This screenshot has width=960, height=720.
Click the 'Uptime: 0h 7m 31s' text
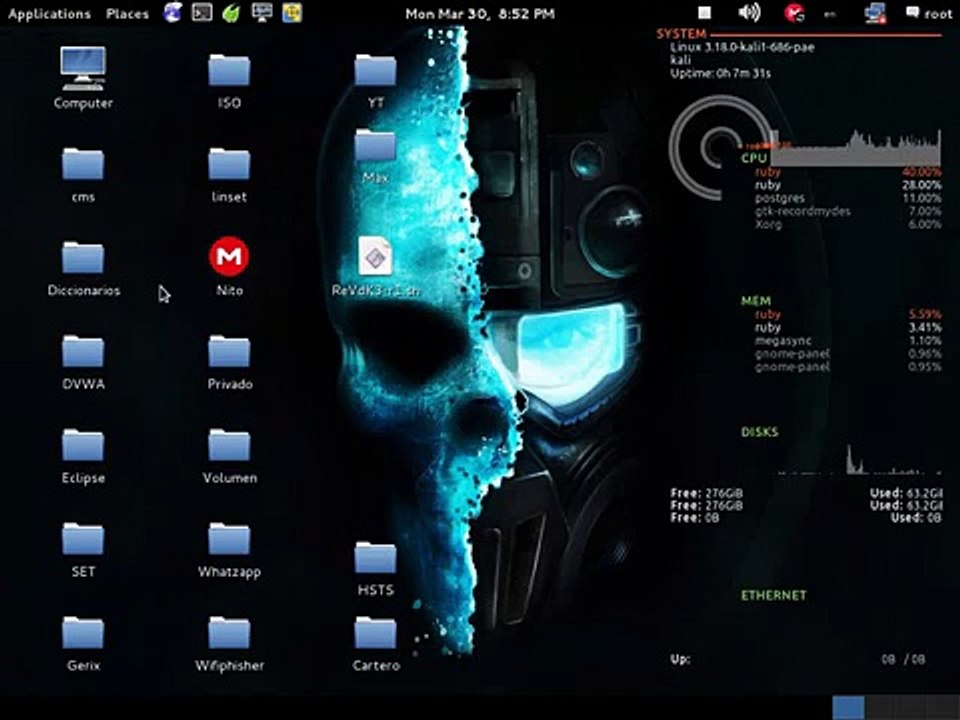point(721,73)
